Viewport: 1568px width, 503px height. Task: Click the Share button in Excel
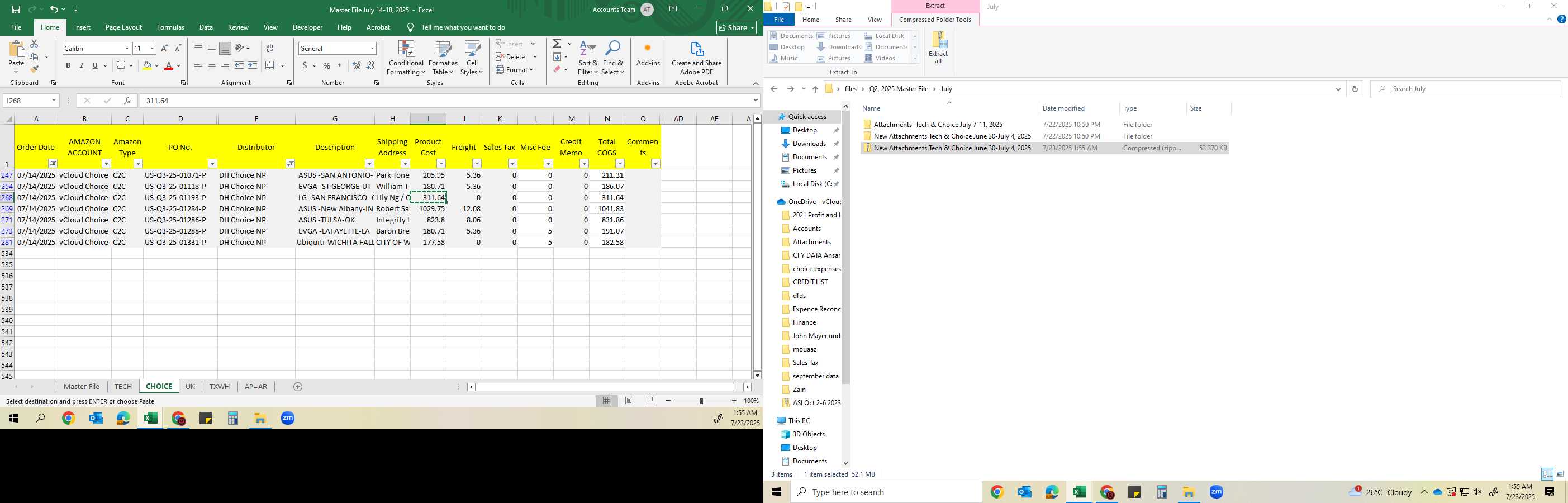(737, 27)
